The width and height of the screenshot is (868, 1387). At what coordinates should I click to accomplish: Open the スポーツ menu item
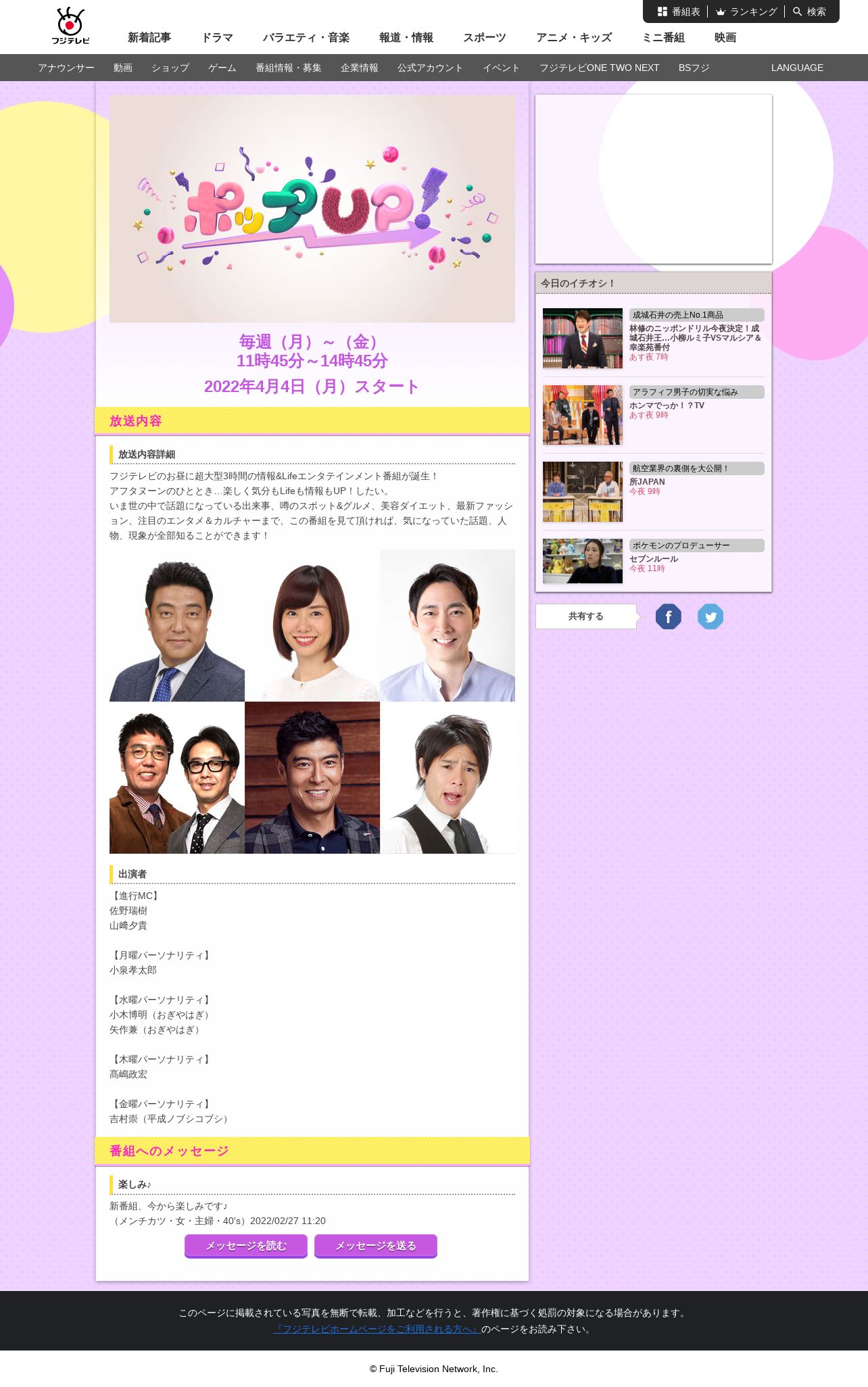[x=485, y=38]
